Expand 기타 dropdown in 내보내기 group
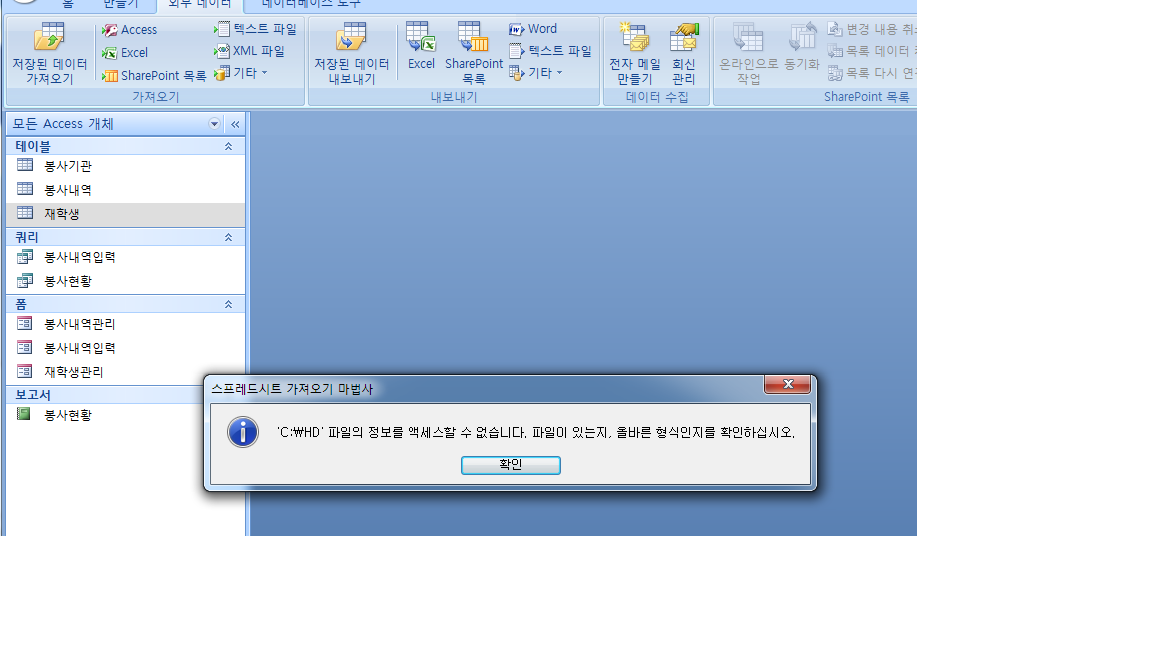 coord(536,73)
